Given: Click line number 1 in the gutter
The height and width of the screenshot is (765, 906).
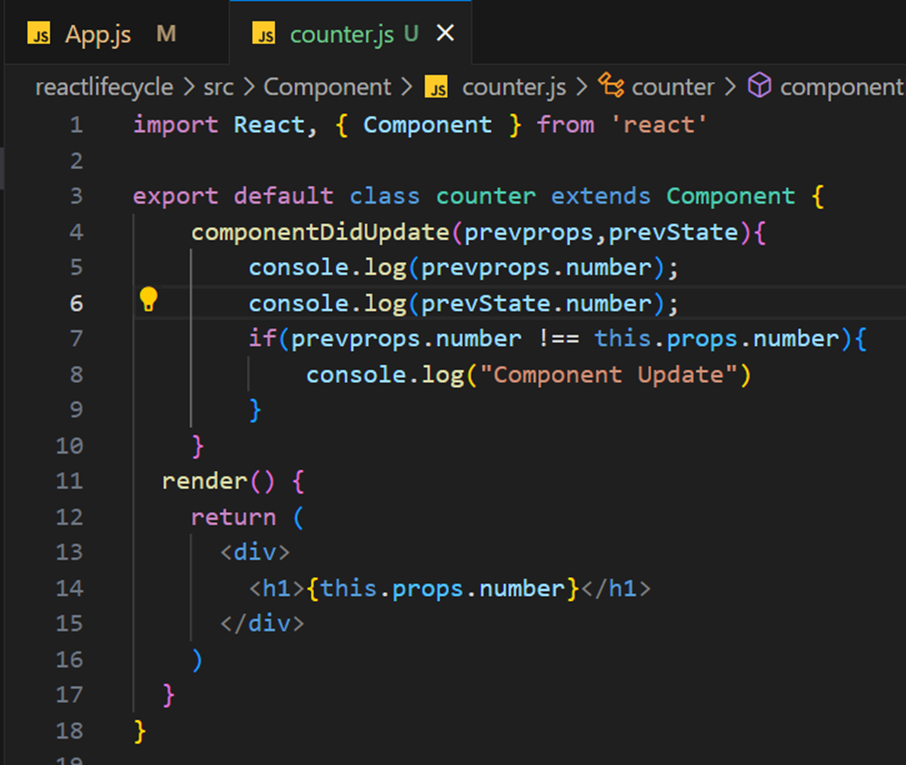Looking at the screenshot, I should click(x=76, y=125).
